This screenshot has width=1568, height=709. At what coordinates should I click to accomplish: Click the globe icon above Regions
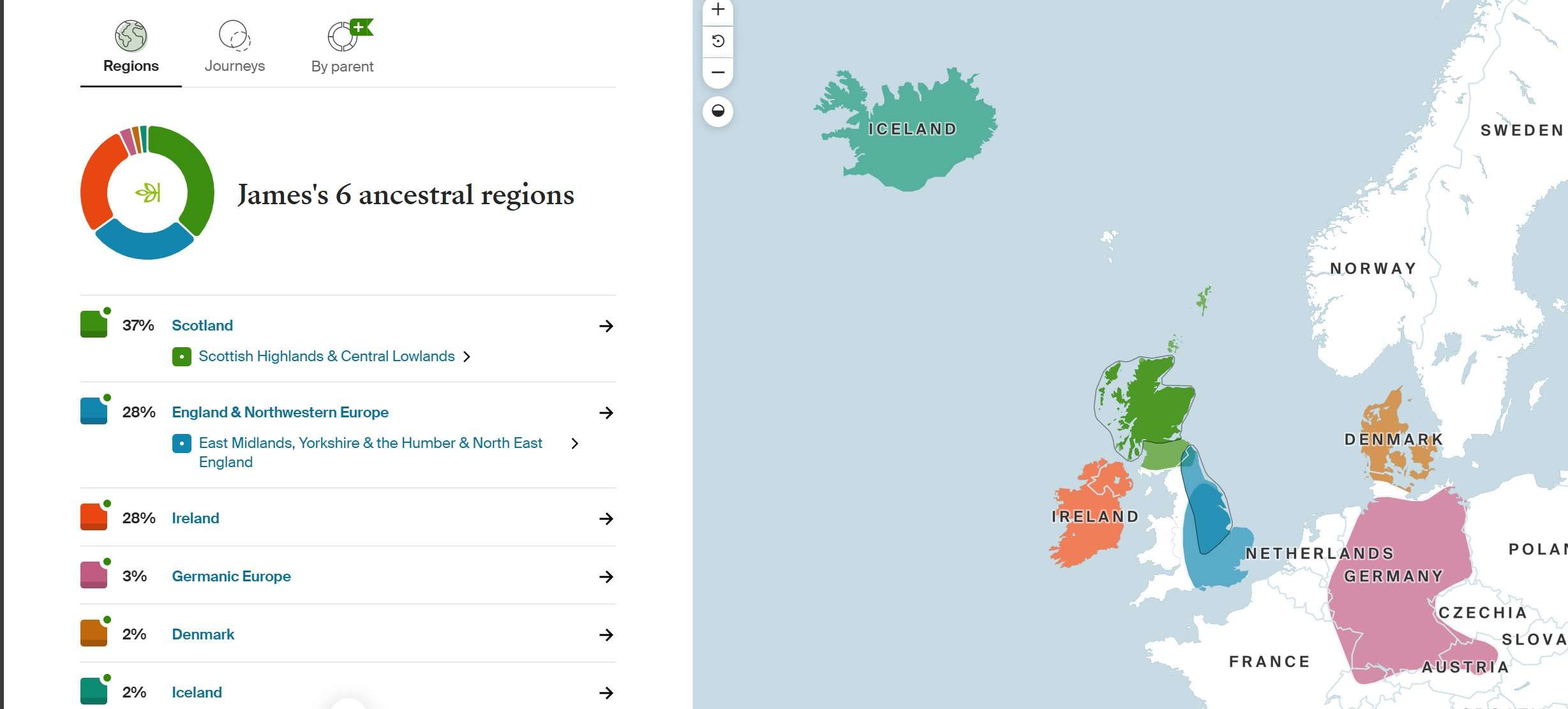(x=131, y=35)
